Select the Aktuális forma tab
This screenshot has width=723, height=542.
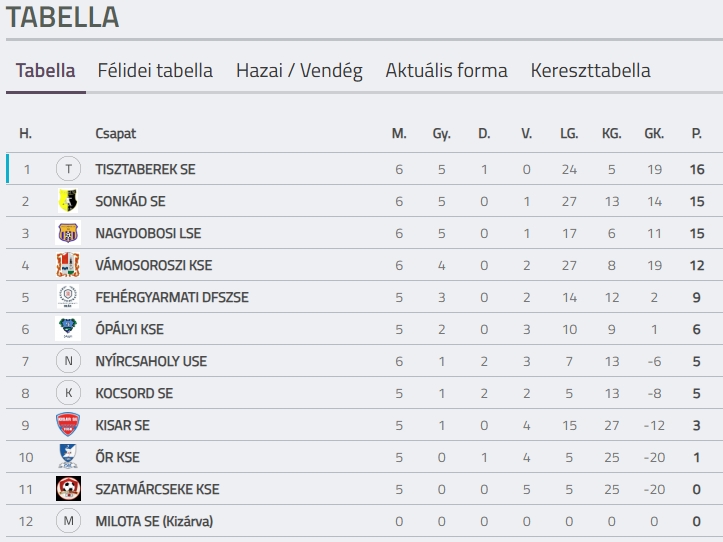click(446, 71)
